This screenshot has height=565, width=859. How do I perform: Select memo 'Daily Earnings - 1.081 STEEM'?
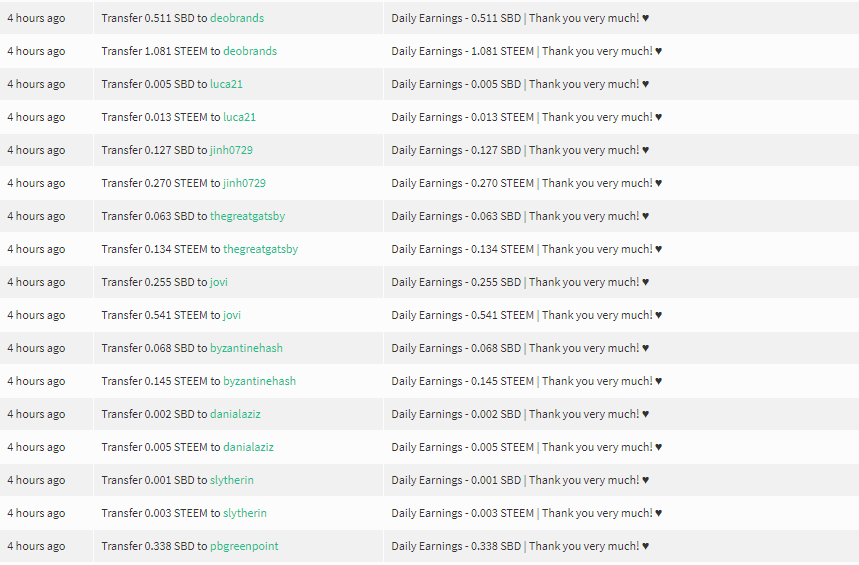[462, 51]
